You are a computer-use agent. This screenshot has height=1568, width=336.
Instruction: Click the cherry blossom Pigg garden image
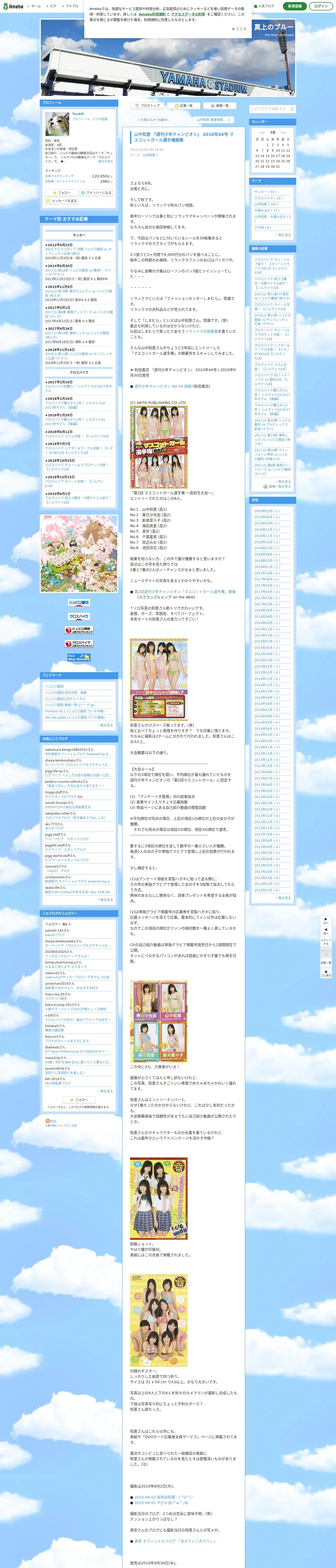tap(79, 554)
